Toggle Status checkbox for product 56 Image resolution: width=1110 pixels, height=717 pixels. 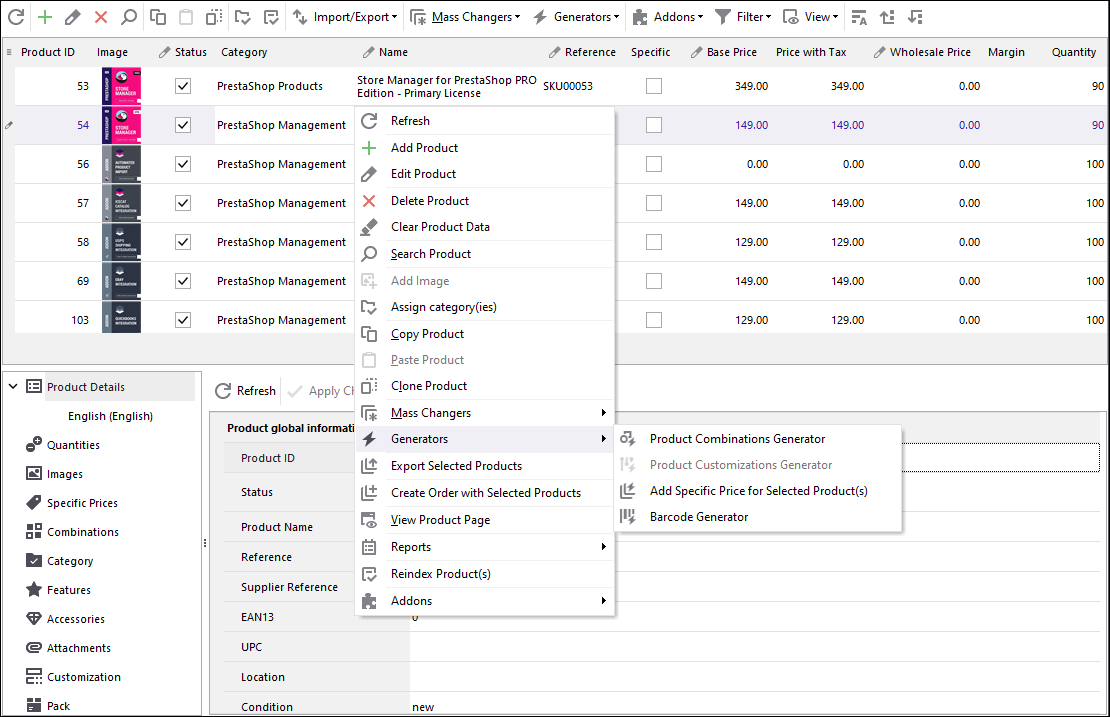point(183,164)
